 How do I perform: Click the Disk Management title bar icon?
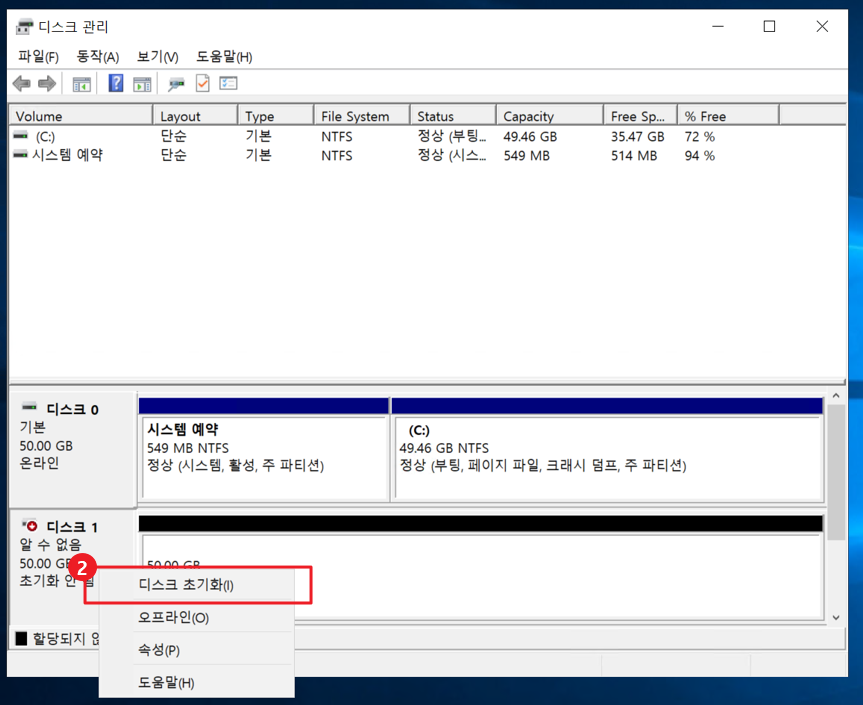24,26
